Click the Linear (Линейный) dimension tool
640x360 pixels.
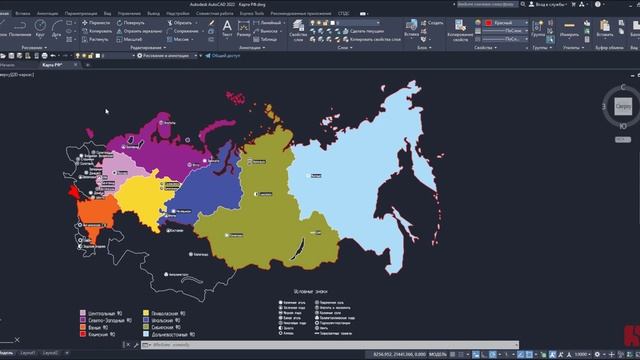click(267, 23)
